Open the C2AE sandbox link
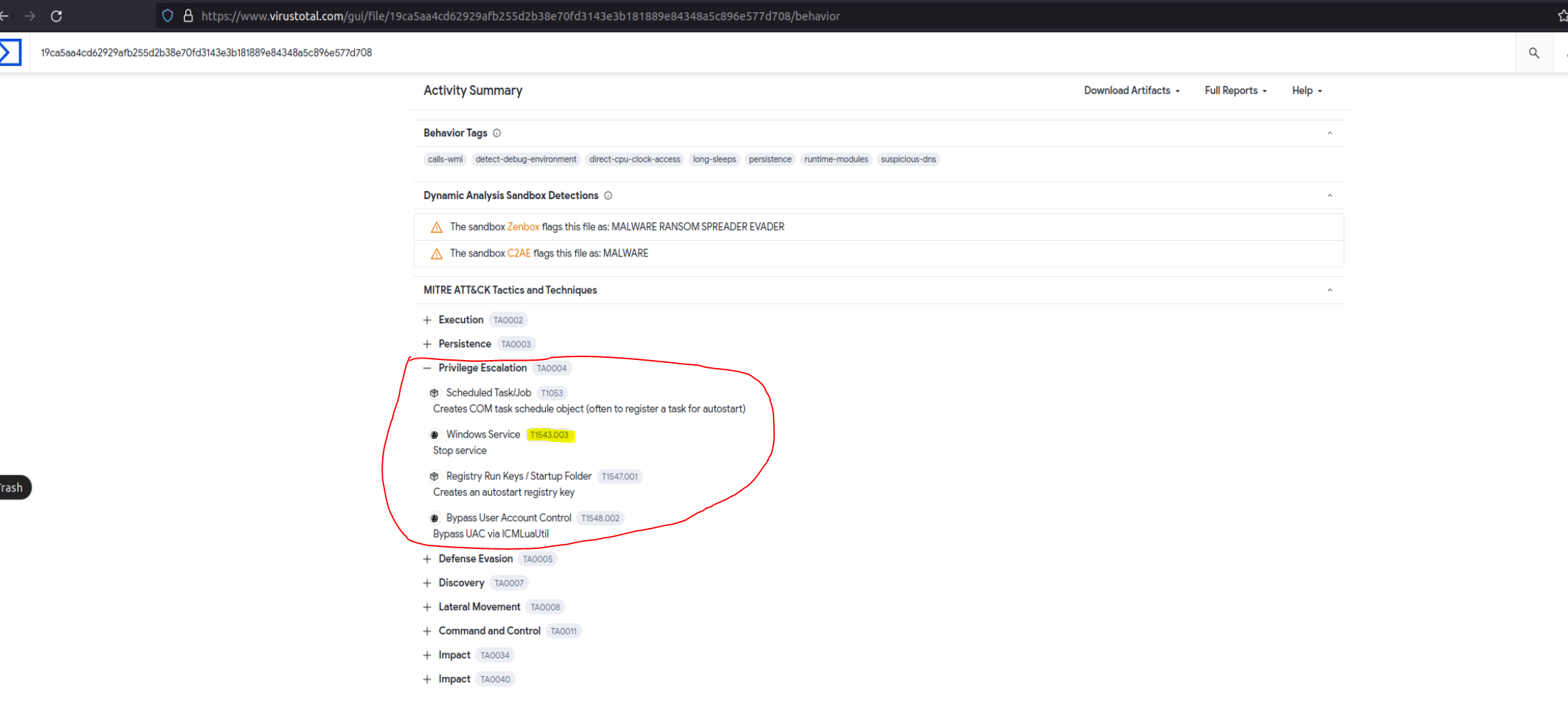1568x710 pixels. pyautogui.click(x=519, y=254)
